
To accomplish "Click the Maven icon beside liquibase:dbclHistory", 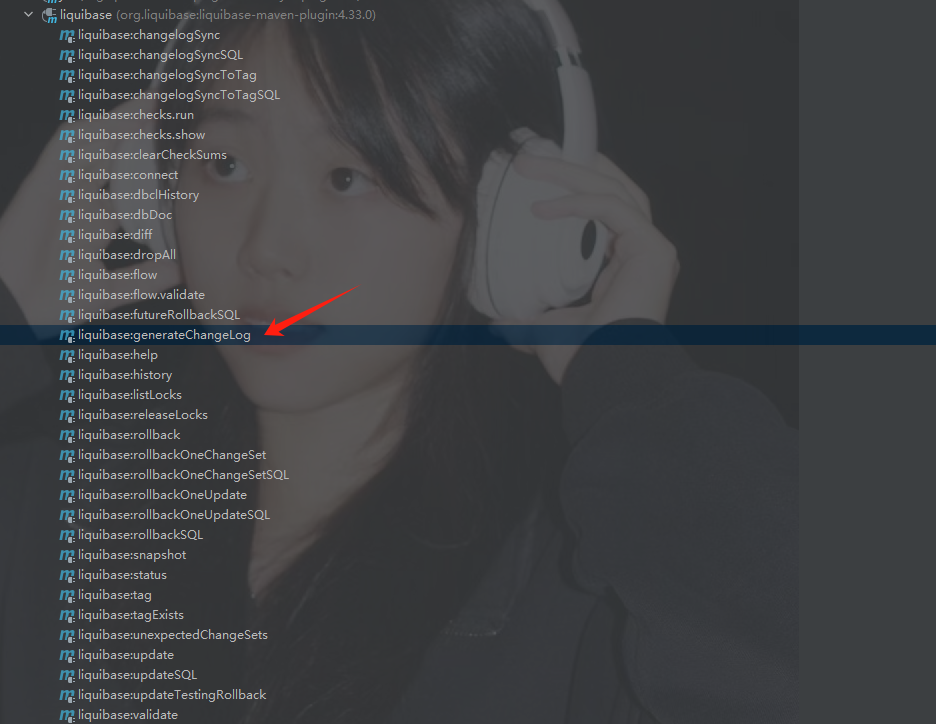I will point(67,196).
